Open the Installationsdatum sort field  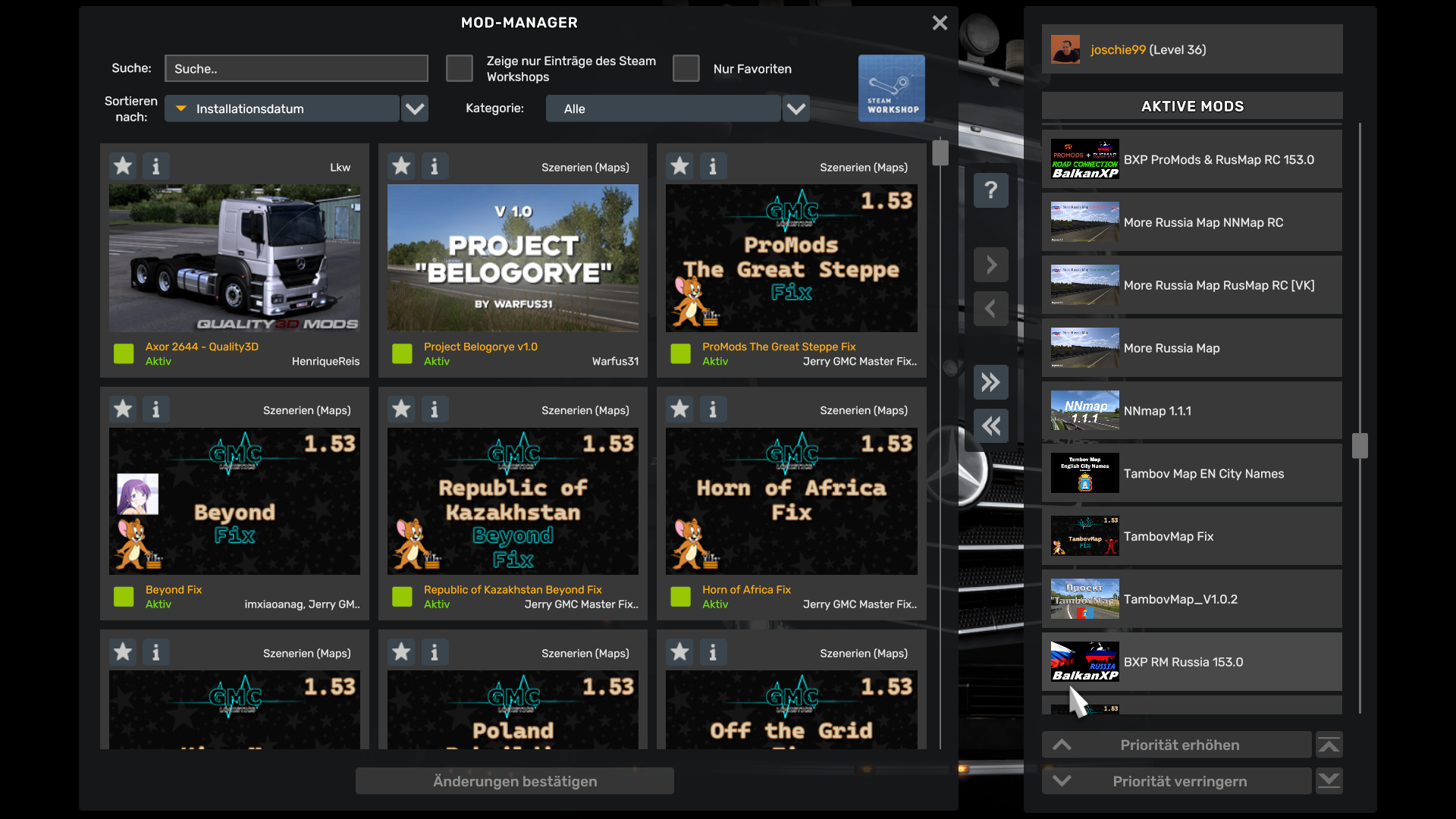pyautogui.click(x=282, y=108)
